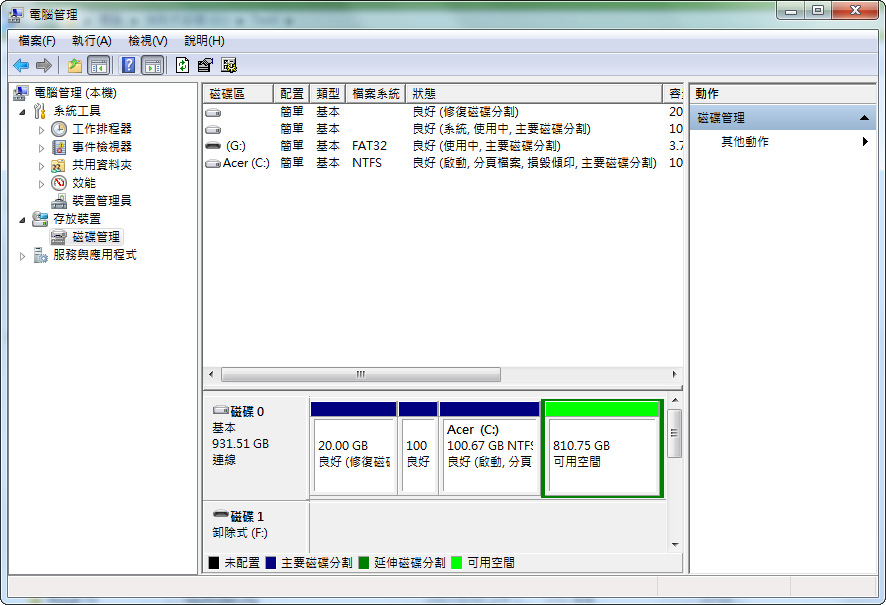The image size is (886, 605).
Task: Open the 其他動作 submenu arrow
Action: [x=865, y=142]
